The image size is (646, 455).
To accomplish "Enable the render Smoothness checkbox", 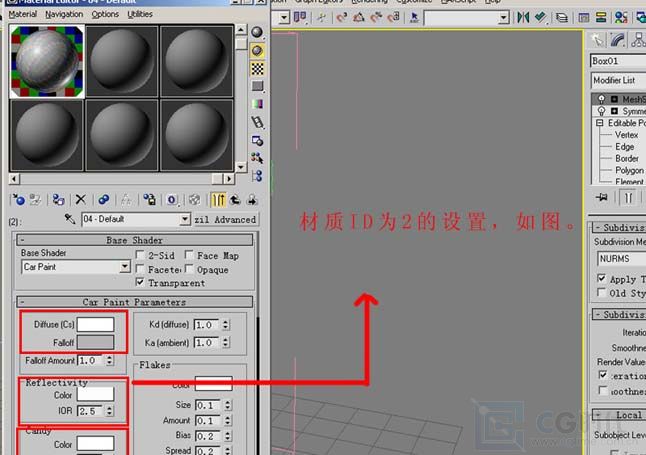I will (603, 390).
